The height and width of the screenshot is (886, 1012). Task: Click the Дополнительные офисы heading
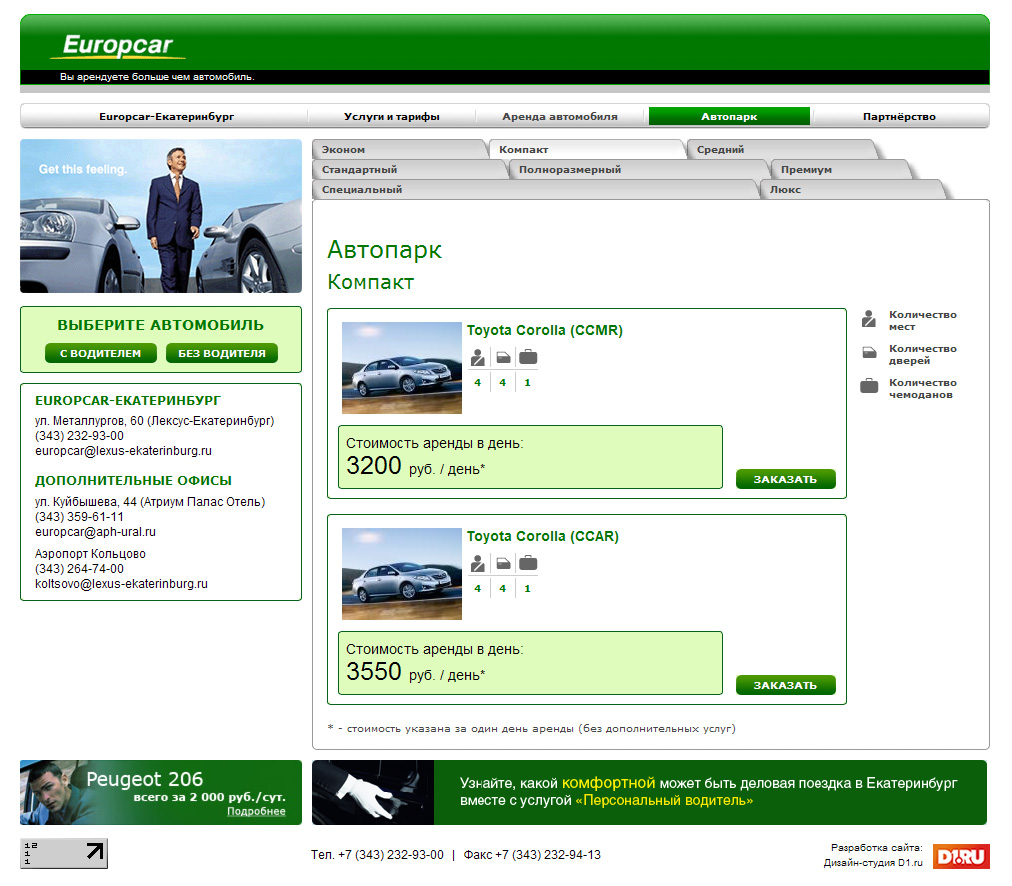point(133,481)
